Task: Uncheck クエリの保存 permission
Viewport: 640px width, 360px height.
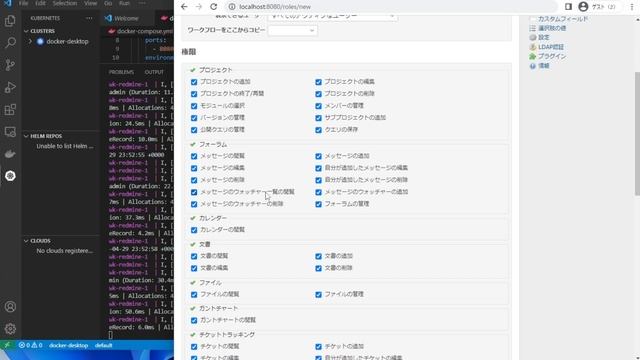Action: pos(318,130)
